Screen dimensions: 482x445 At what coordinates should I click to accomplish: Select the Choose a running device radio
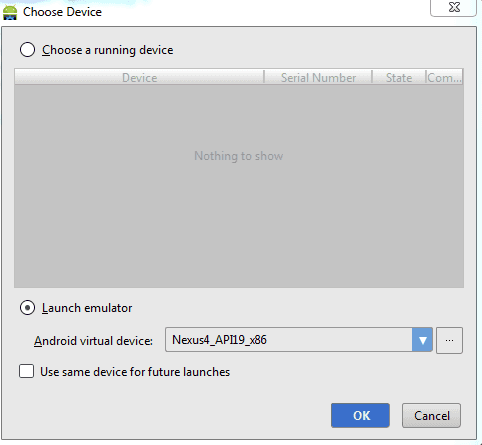point(27,50)
